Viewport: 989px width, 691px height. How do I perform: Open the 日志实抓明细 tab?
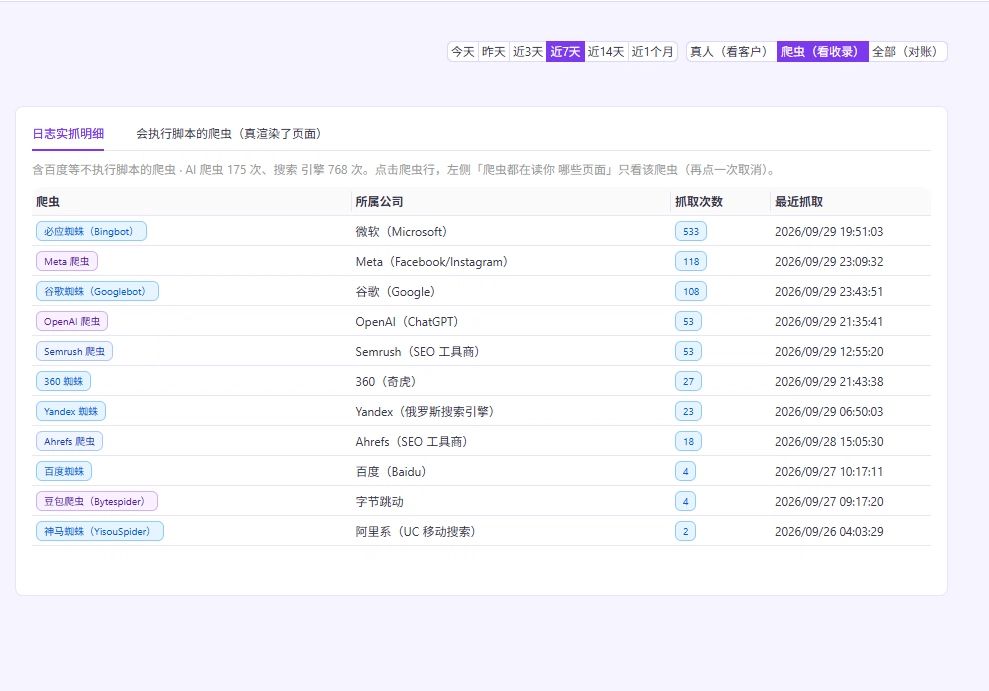(x=68, y=134)
